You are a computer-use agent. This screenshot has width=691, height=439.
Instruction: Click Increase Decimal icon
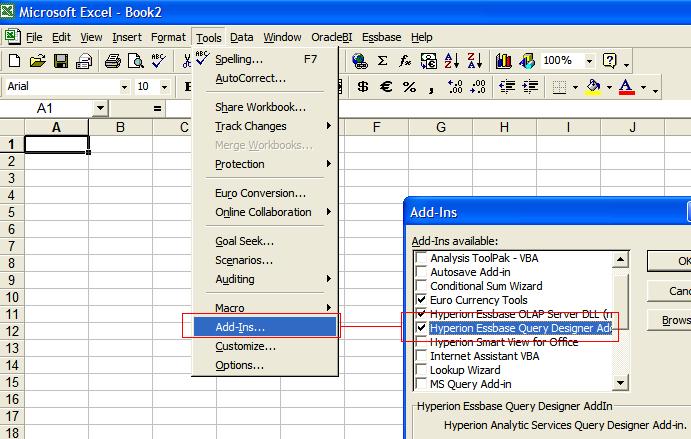pos(455,86)
